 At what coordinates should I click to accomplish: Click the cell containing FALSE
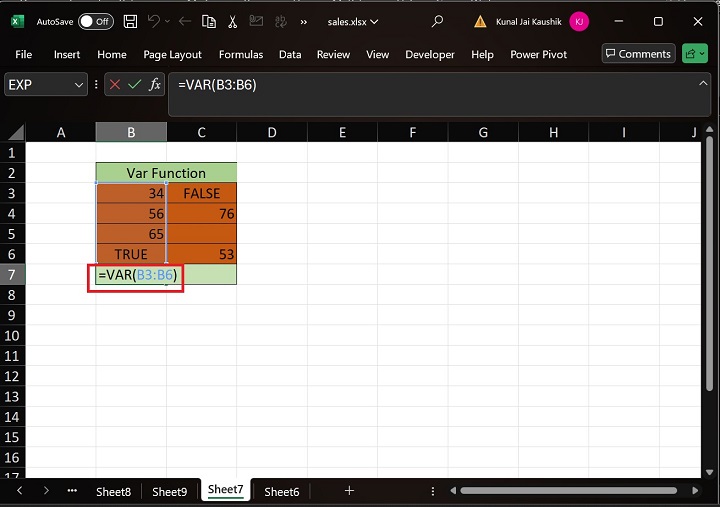[x=202, y=193]
